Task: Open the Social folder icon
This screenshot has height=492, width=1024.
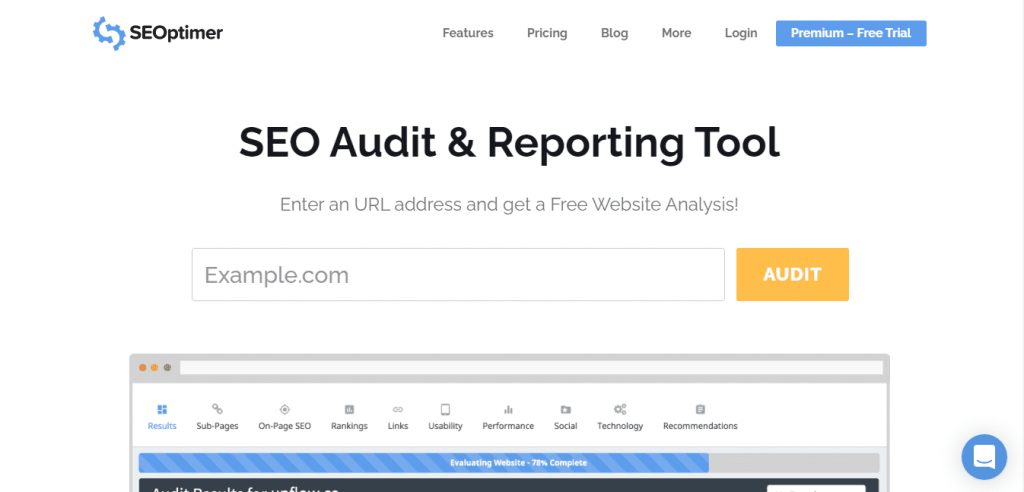Action: click(x=566, y=410)
